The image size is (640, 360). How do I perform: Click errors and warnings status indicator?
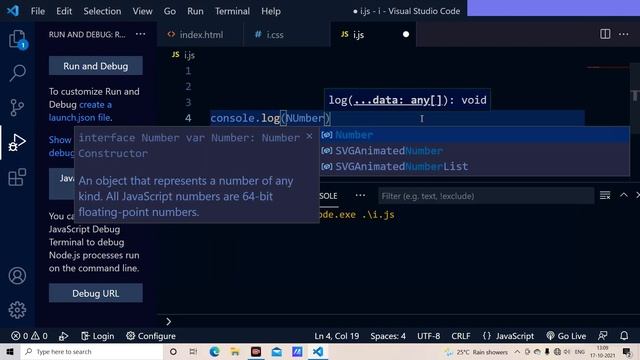point(29,336)
